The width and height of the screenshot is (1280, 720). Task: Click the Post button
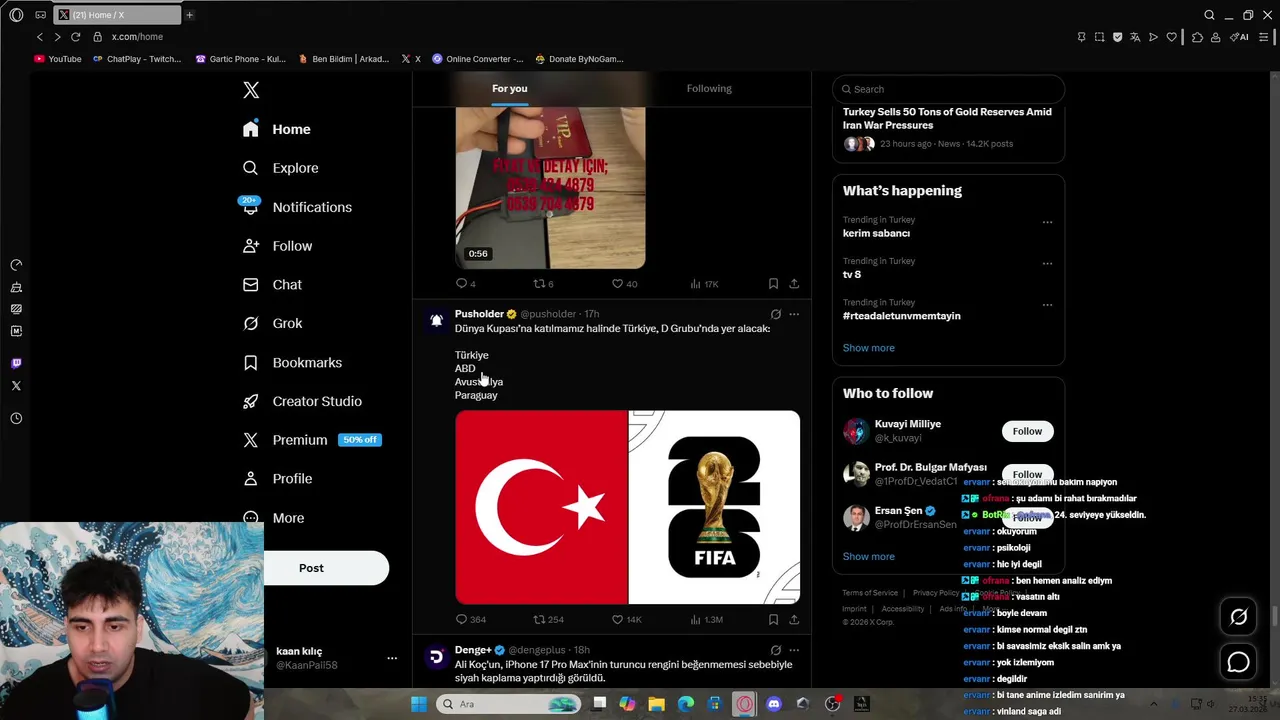tap(311, 568)
